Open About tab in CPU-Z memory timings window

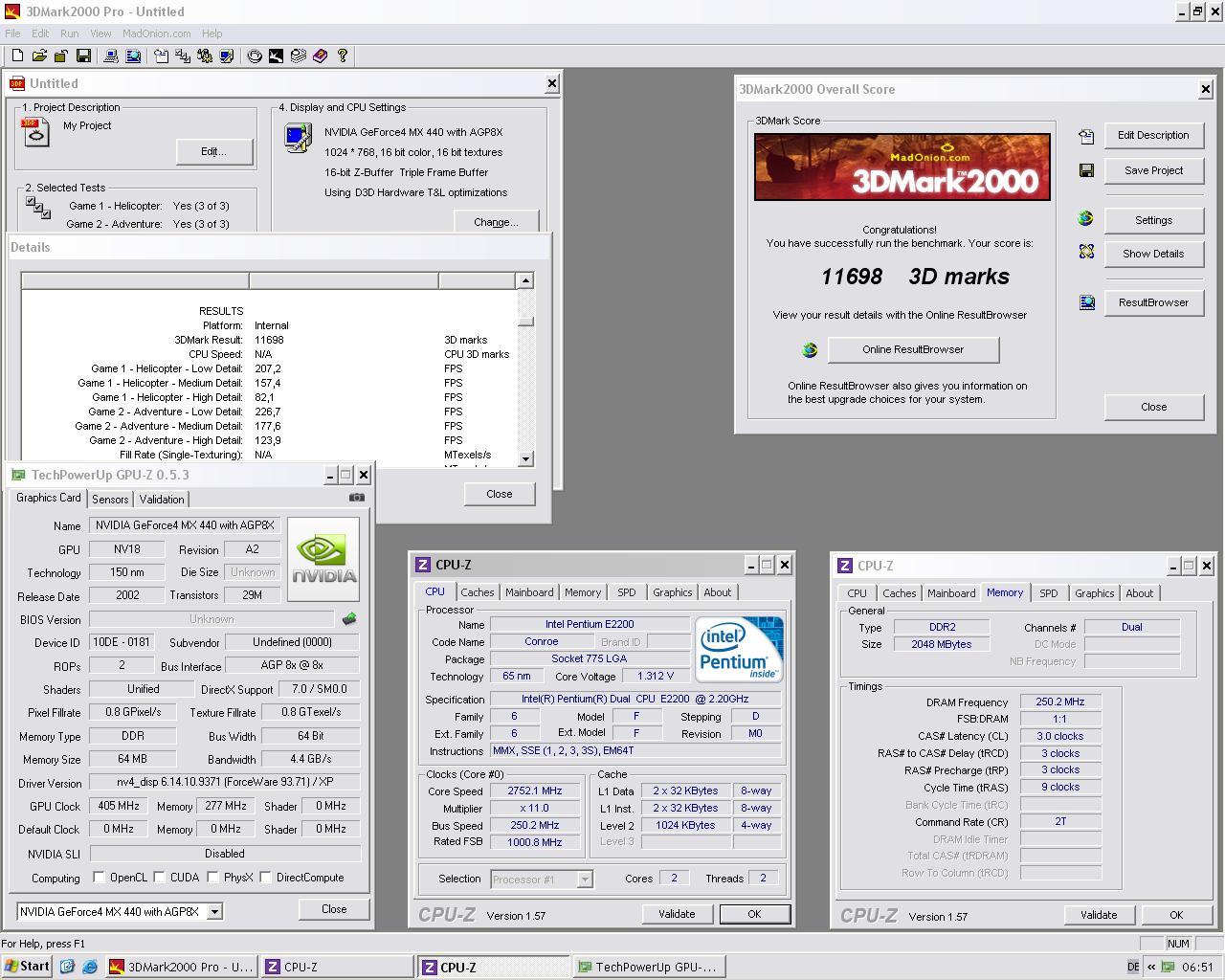[x=1139, y=593]
